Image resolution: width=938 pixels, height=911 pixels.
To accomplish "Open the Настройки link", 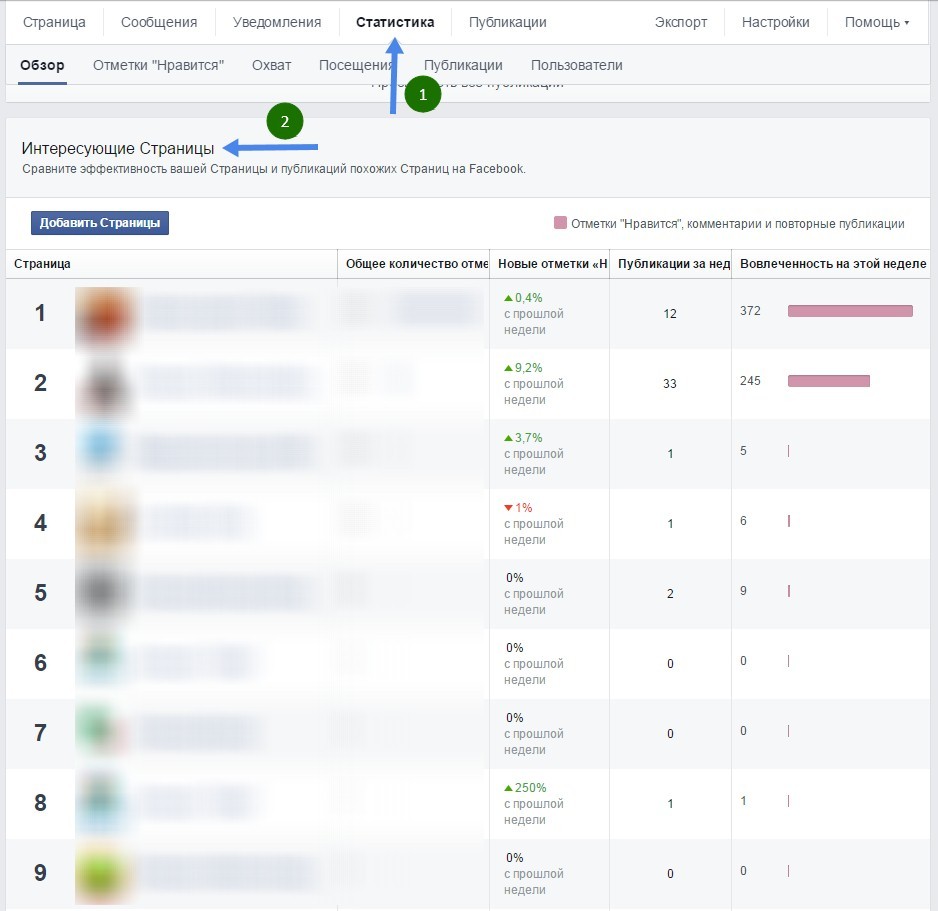I will tap(775, 22).
